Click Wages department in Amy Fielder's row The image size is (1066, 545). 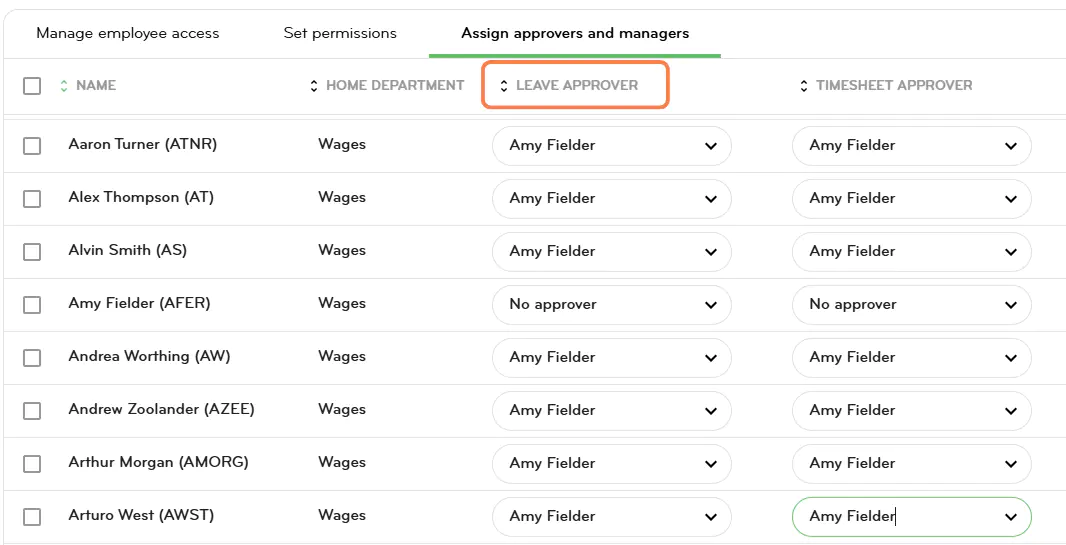342,303
